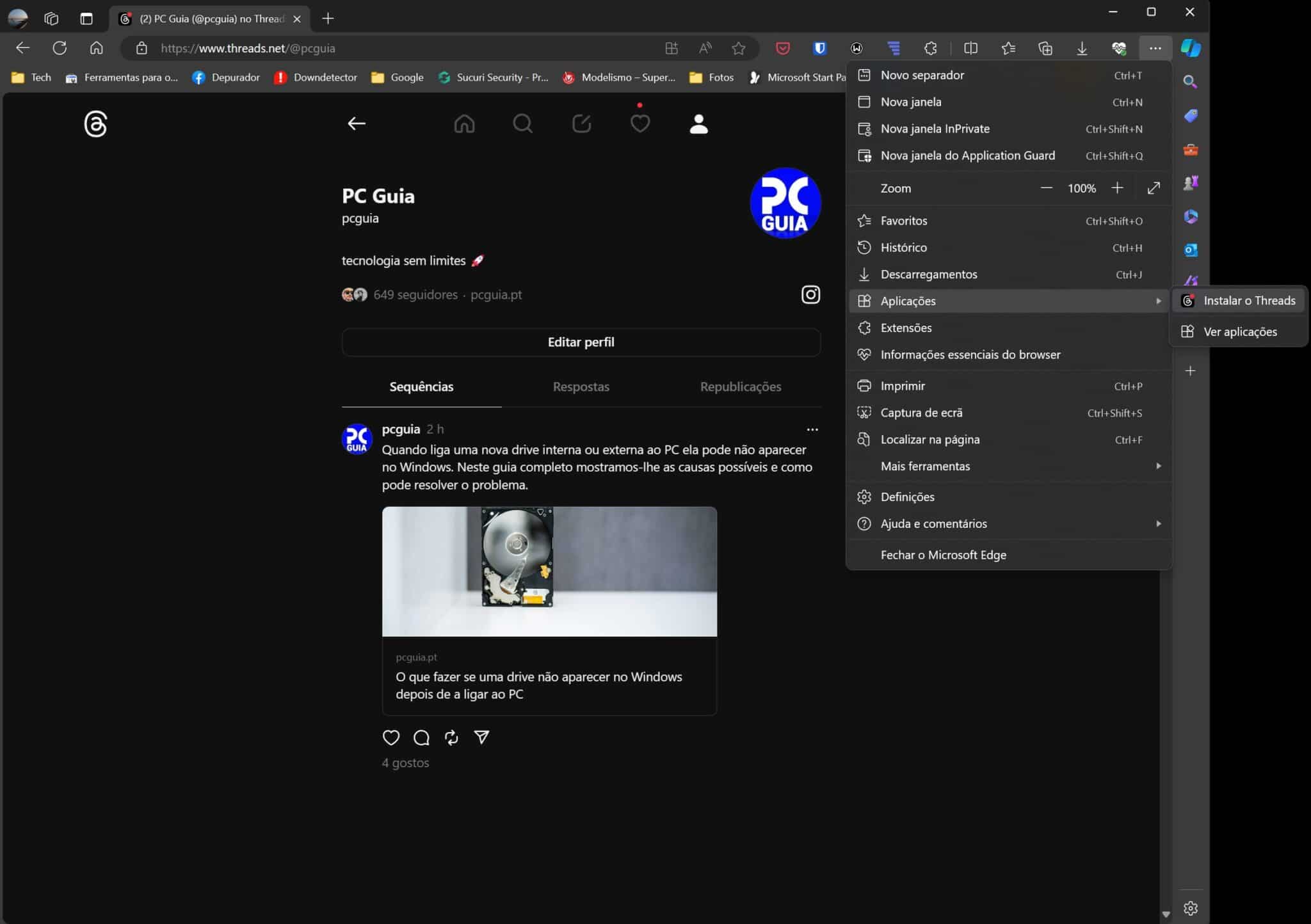The image size is (1311, 924).
Task: Click the Instagram icon on profile
Action: [810, 294]
